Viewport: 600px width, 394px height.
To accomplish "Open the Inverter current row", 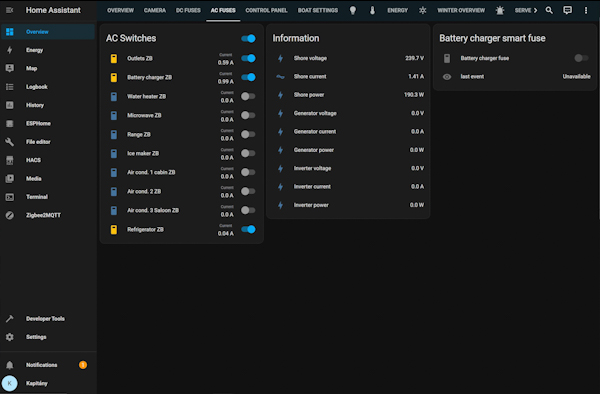I will 348,187.
